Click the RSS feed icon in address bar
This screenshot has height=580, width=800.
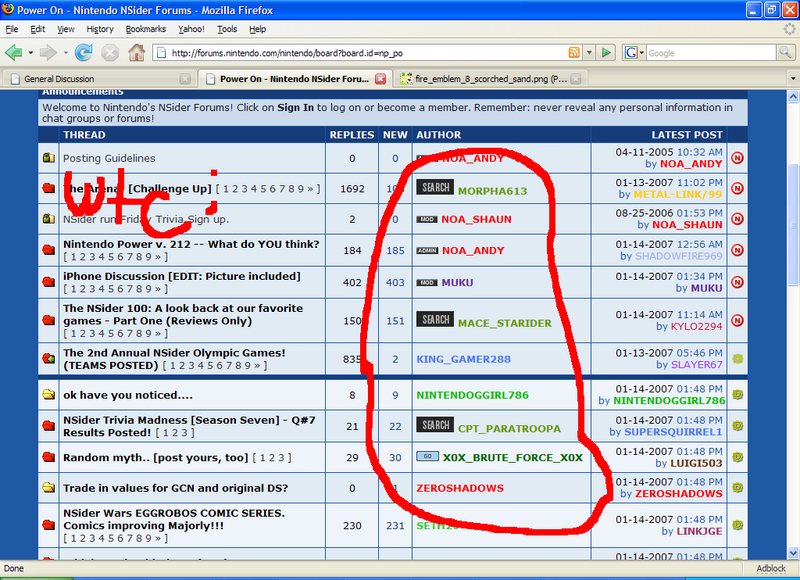pos(574,53)
